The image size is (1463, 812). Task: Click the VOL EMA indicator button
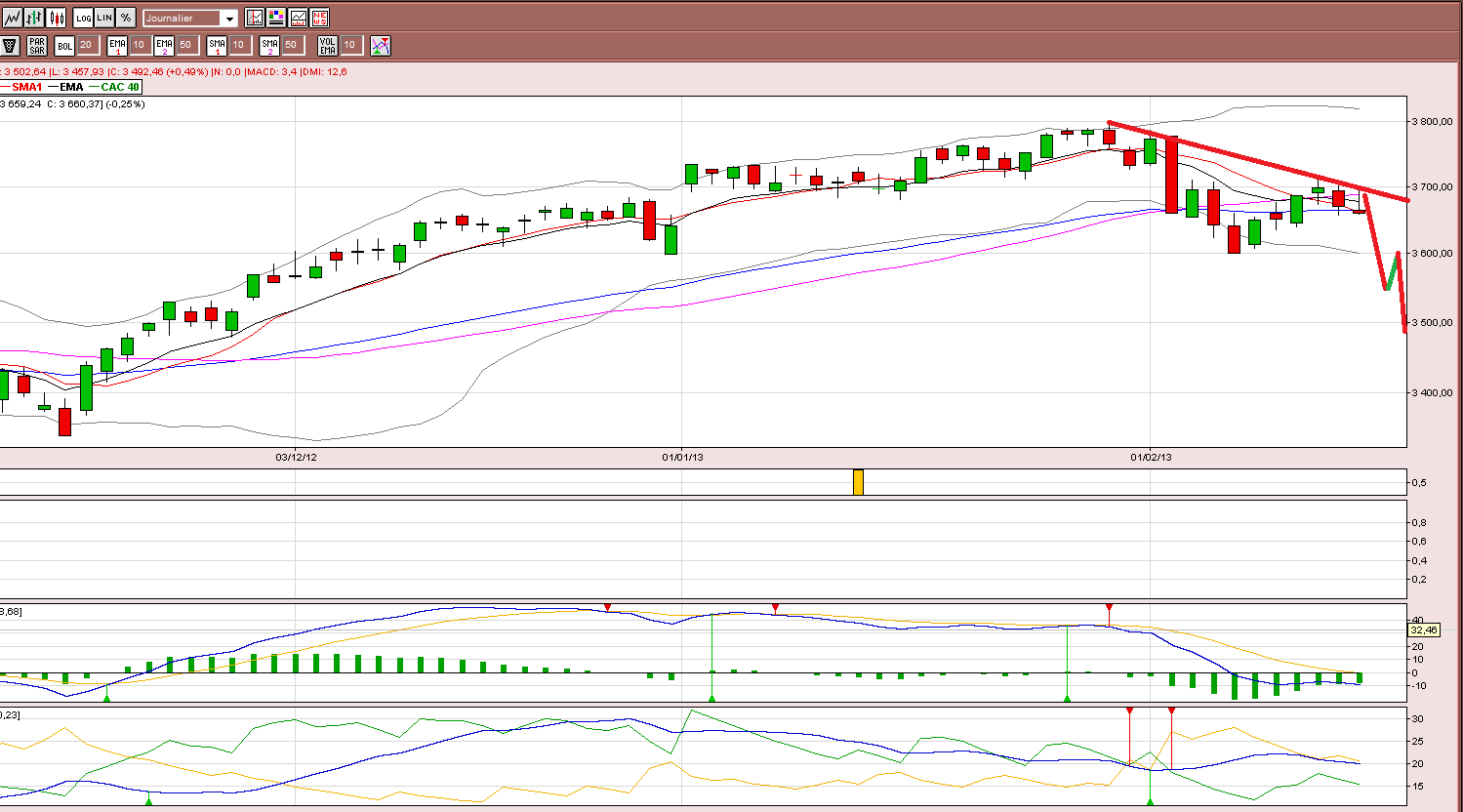[x=328, y=45]
